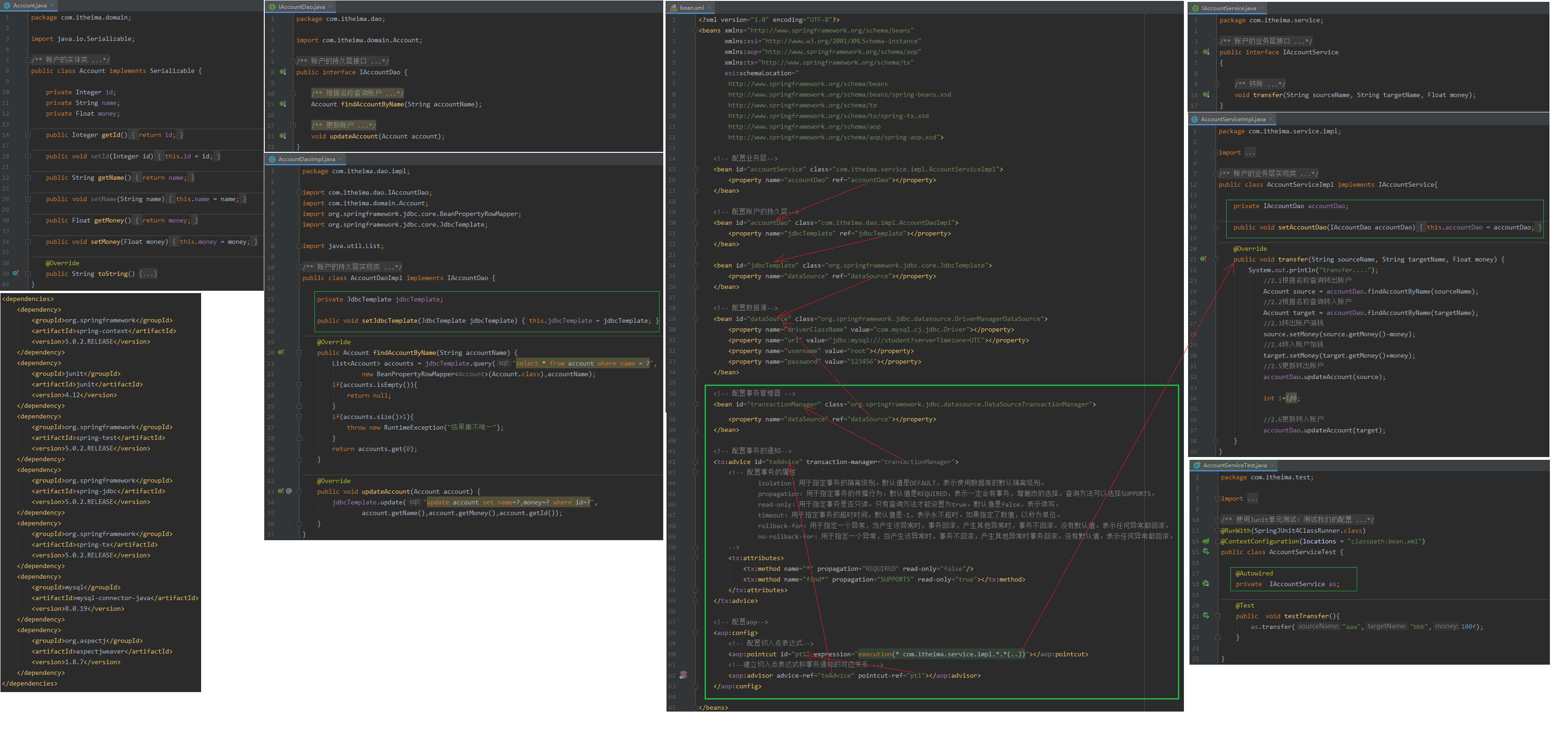Click collapsed import ... placeholder in AccountServiceTest.java
Screen dimensions: 1568x732
(1252, 499)
